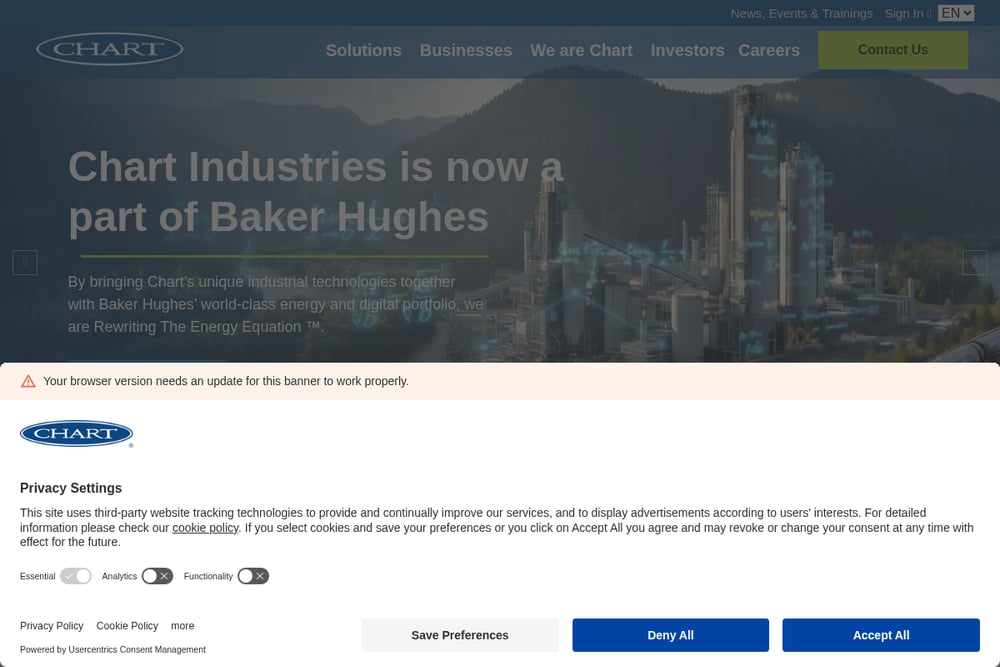Screen dimensions: 1000x667
Task: Open the EN language dropdown
Action: coord(956,13)
